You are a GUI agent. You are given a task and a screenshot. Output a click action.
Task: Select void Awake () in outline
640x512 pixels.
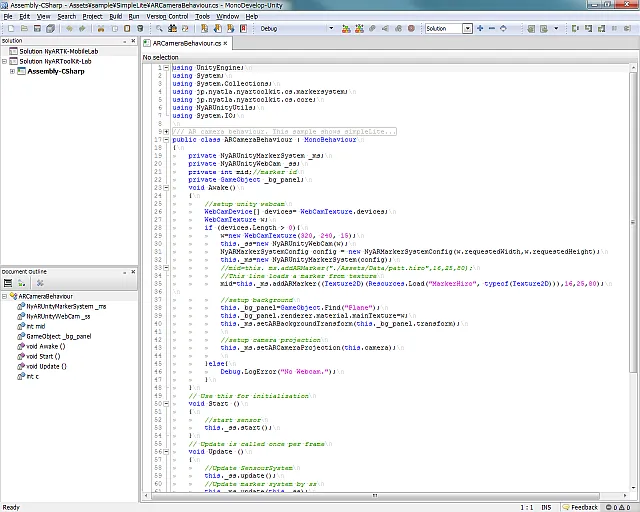(x=45, y=347)
